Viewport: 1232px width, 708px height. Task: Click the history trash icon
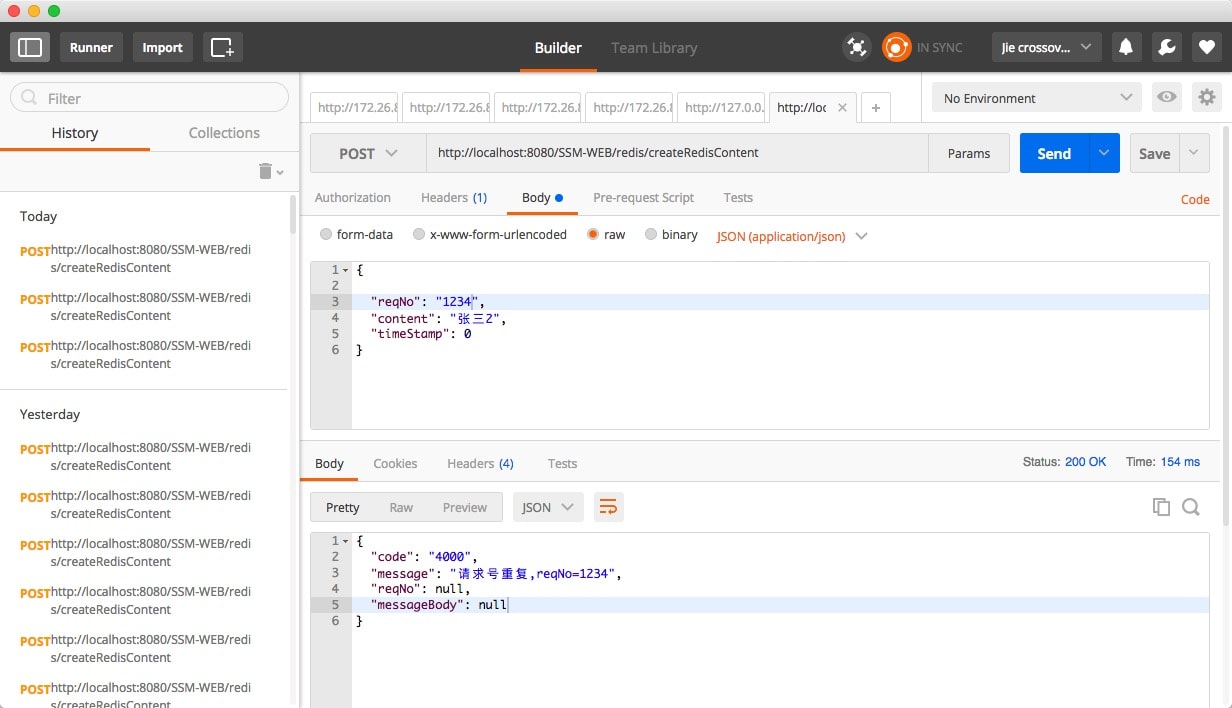pos(266,171)
